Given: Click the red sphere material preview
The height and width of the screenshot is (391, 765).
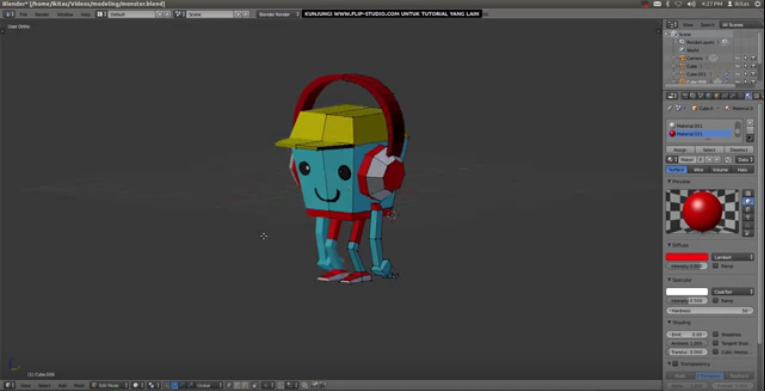Looking at the screenshot, I should click(x=702, y=211).
